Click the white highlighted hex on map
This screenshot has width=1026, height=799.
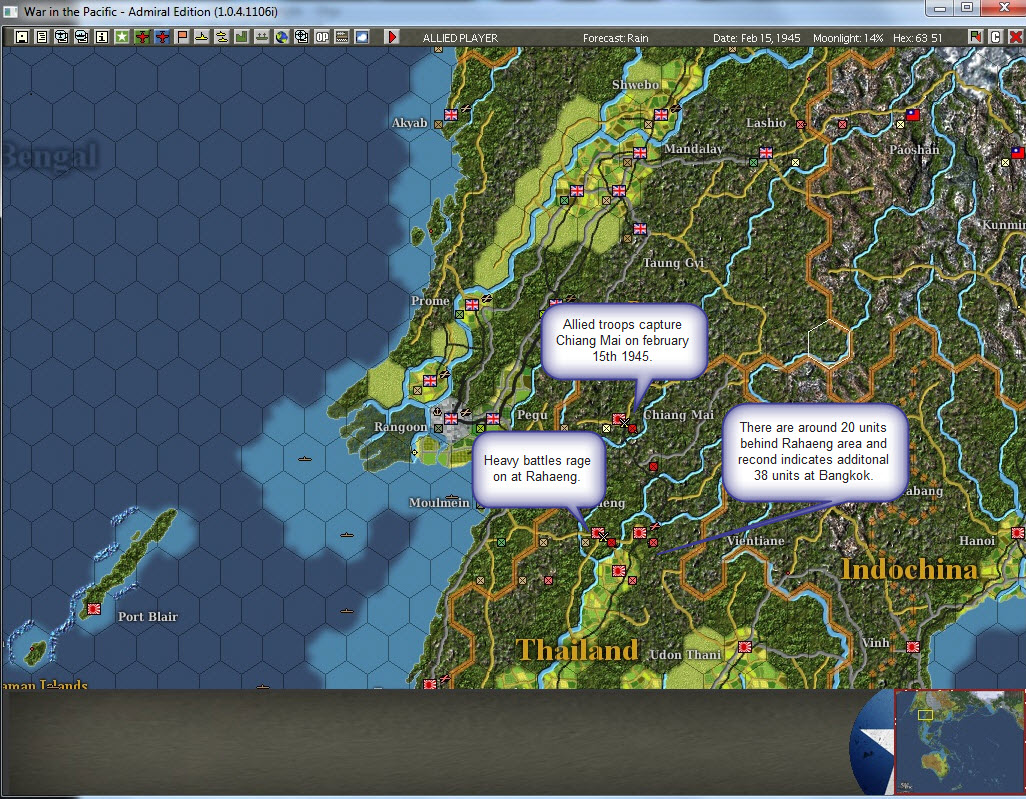pyautogui.click(x=828, y=342)
